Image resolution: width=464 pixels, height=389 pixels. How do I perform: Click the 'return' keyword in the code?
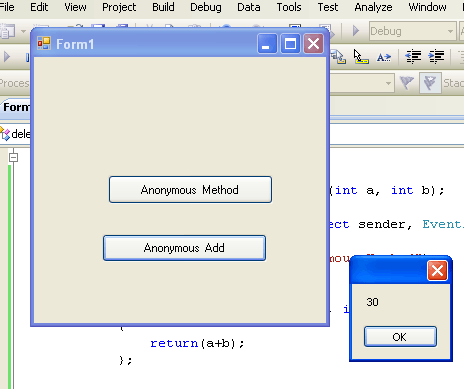[x=174, y=343]
